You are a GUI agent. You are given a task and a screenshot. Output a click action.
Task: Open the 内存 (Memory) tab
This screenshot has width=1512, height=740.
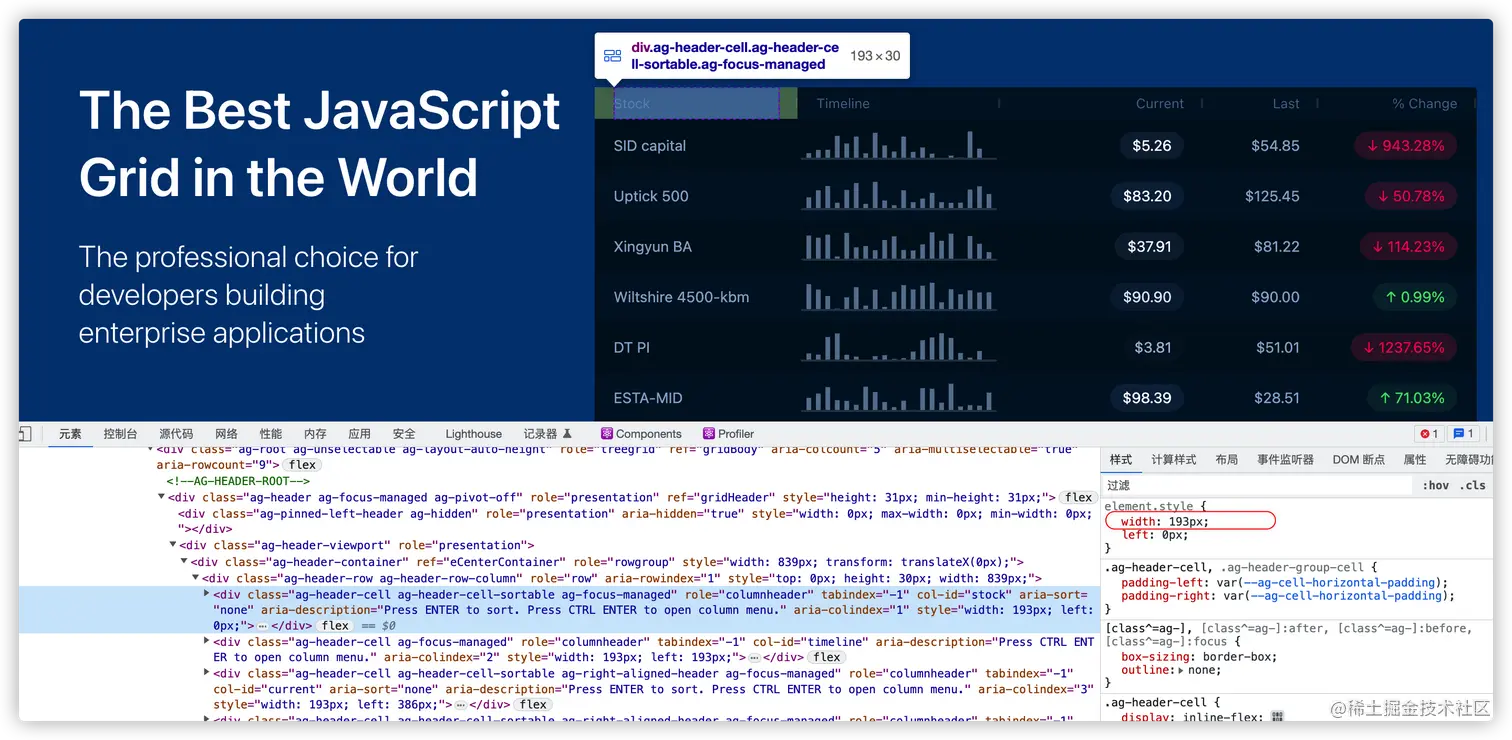[316, 434]
